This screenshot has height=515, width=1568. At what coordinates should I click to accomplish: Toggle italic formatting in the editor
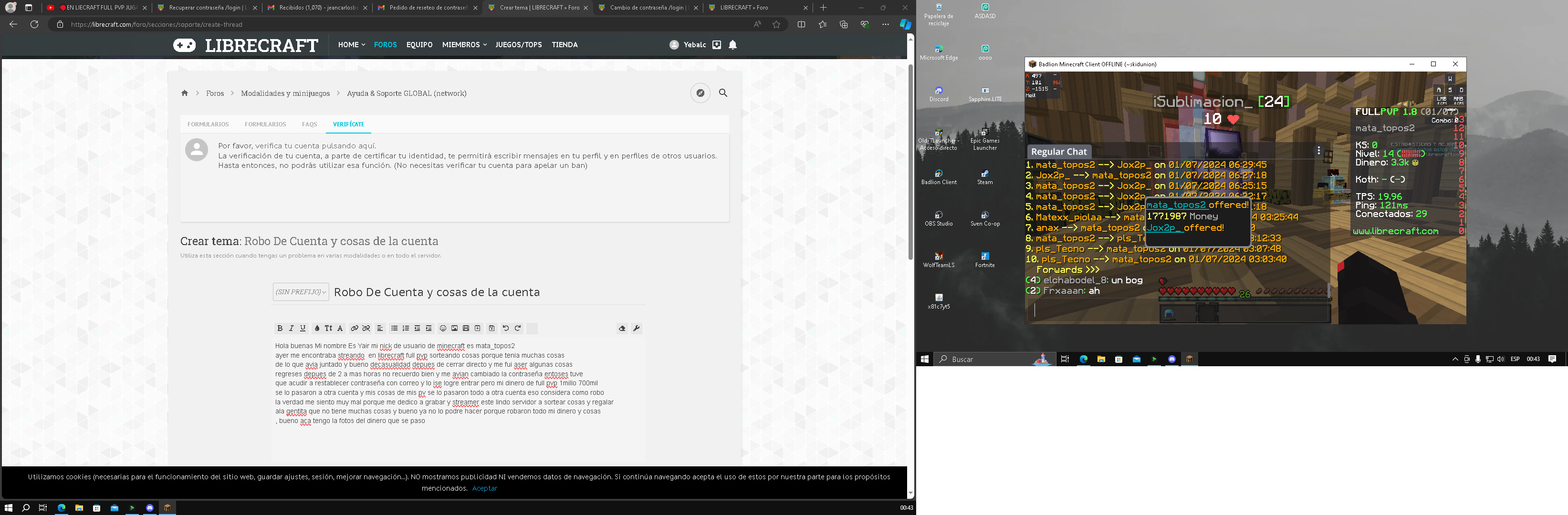click(291, 329)
